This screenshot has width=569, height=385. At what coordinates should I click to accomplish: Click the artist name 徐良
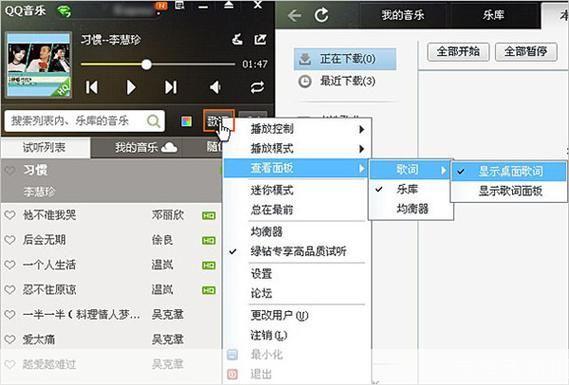pyautogui.click(x=162, y=240)
